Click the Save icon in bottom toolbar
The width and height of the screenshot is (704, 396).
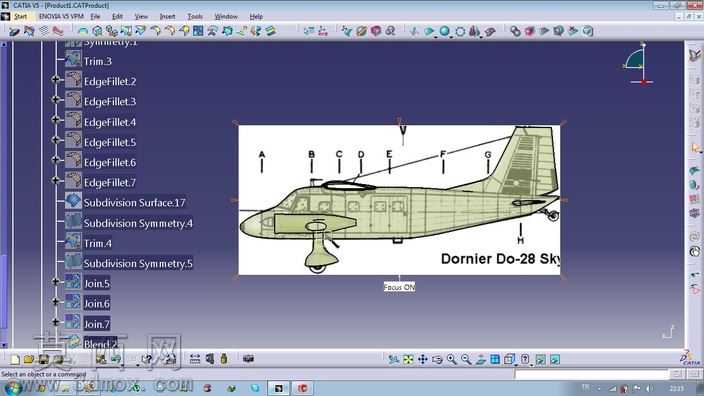44,360
